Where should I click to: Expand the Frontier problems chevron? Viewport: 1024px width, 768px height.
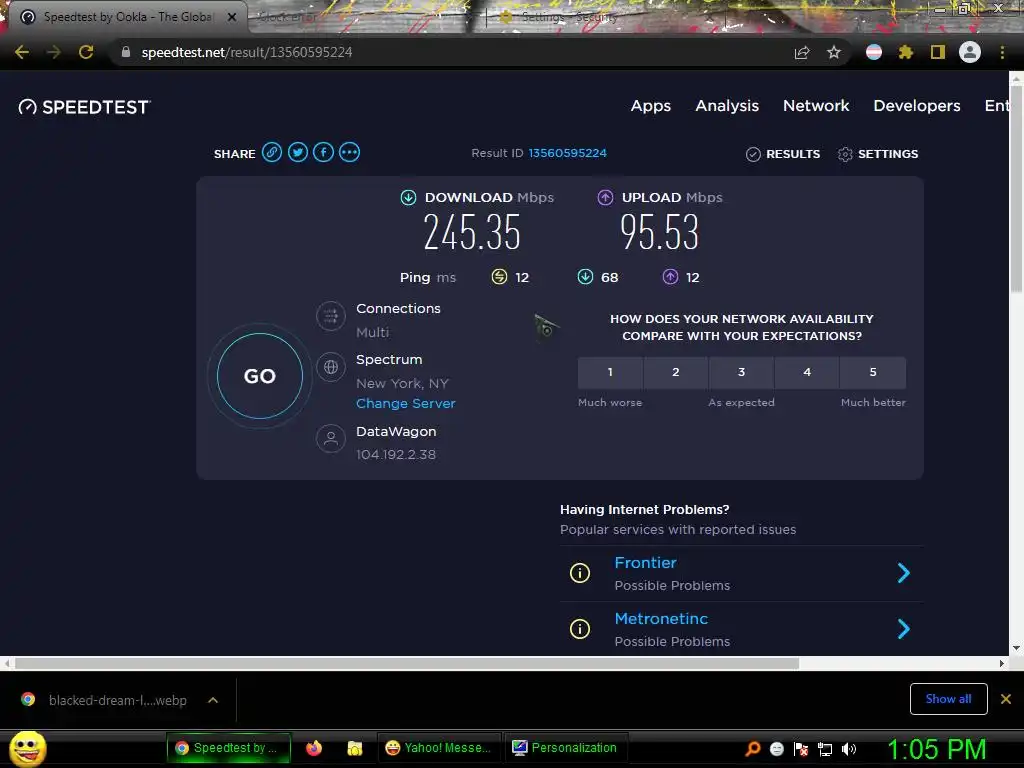904,573
